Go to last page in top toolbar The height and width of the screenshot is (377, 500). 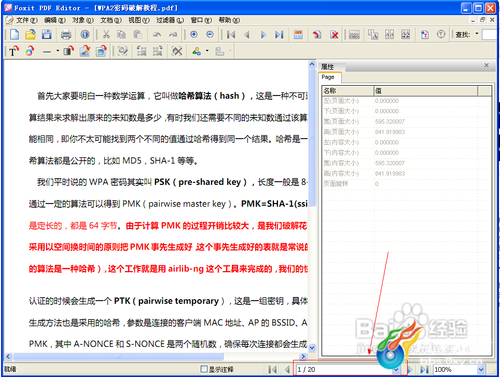coord(279,34)
